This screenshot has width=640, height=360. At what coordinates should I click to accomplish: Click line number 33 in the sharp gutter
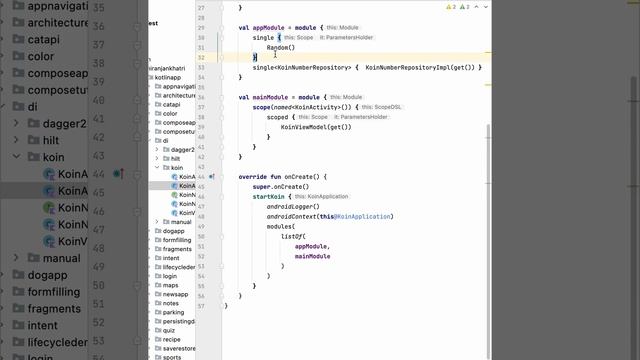(201, 67)
